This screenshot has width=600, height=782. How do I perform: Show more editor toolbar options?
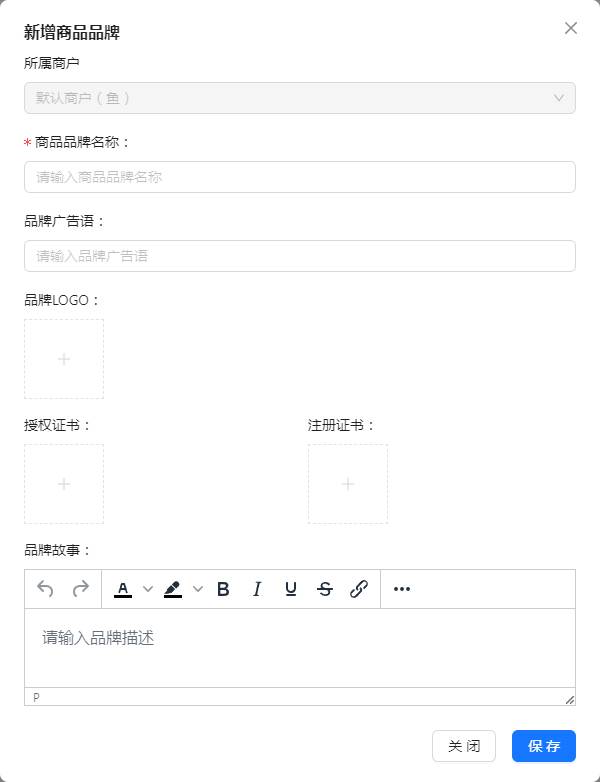click(401, 589)
